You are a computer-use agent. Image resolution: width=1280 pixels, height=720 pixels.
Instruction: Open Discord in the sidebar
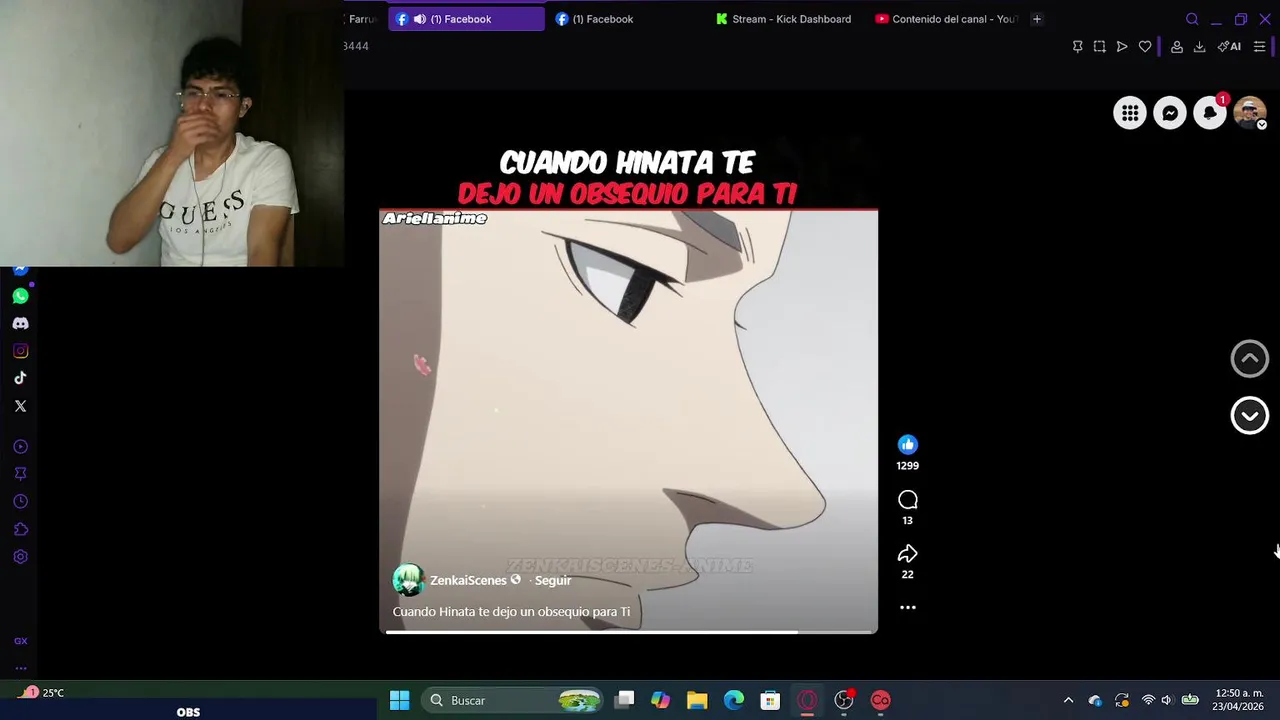click(x=20, y=324)
